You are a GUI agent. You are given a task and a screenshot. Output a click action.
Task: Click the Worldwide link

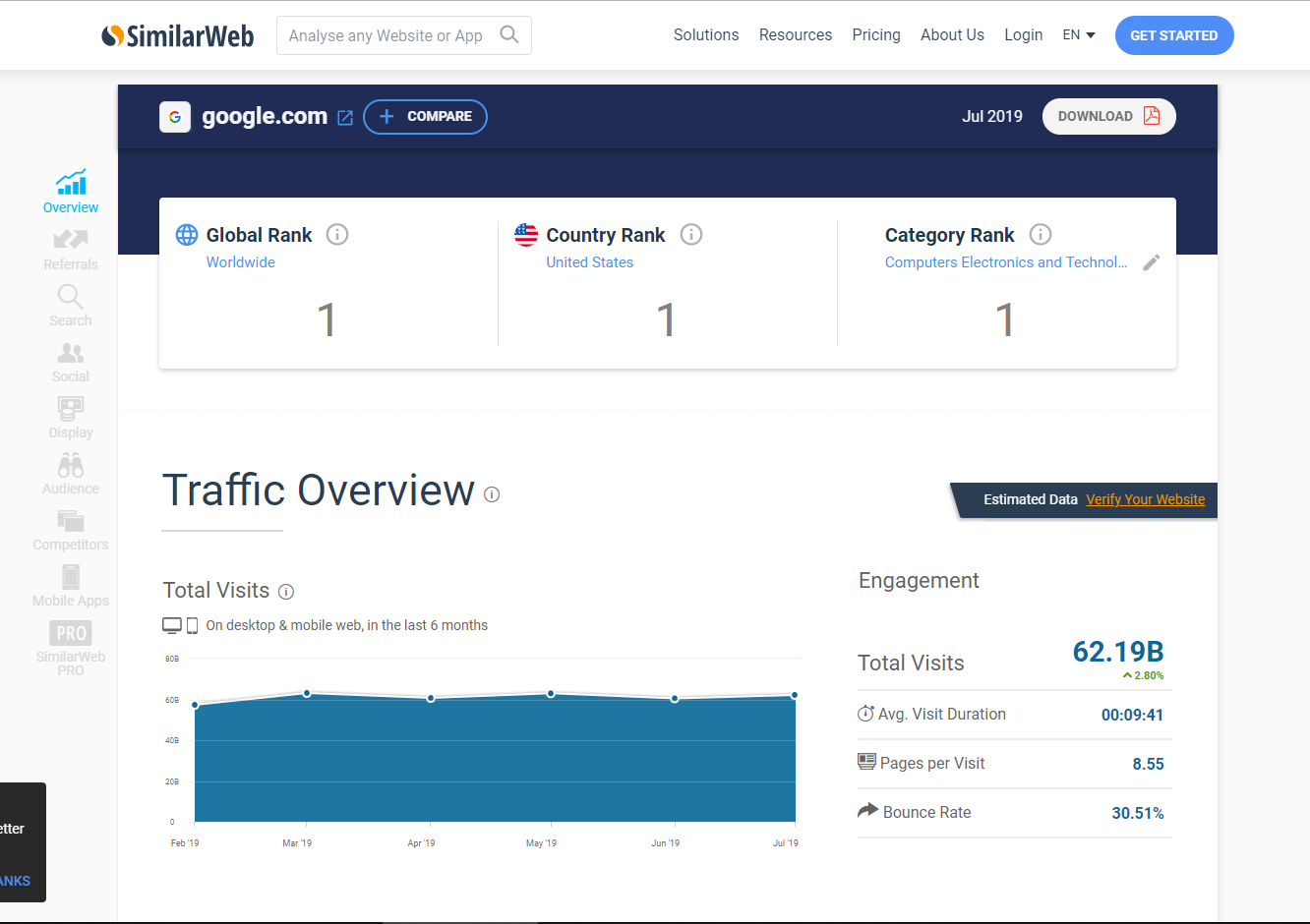coord(241,262)
